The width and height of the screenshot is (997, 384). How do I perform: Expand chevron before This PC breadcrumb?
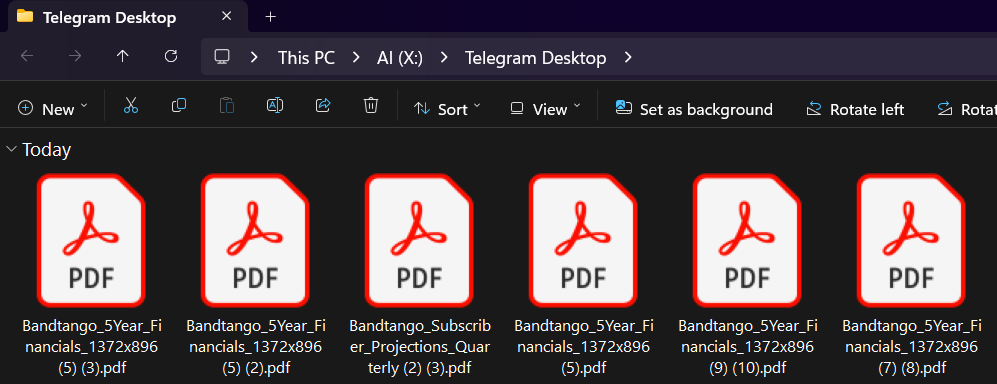point(254,58)
